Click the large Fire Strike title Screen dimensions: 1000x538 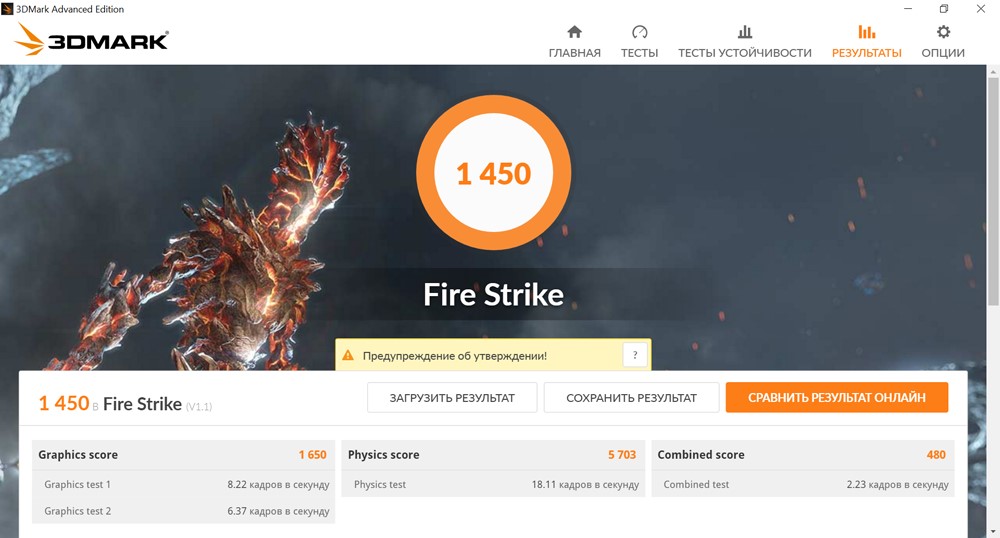point(494,294)
